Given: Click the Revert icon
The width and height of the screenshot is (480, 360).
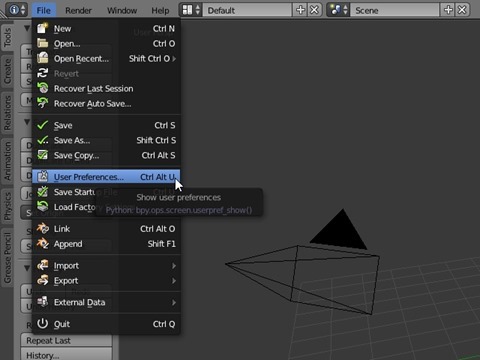Looking at the screenshot, I should pos(42,73).
